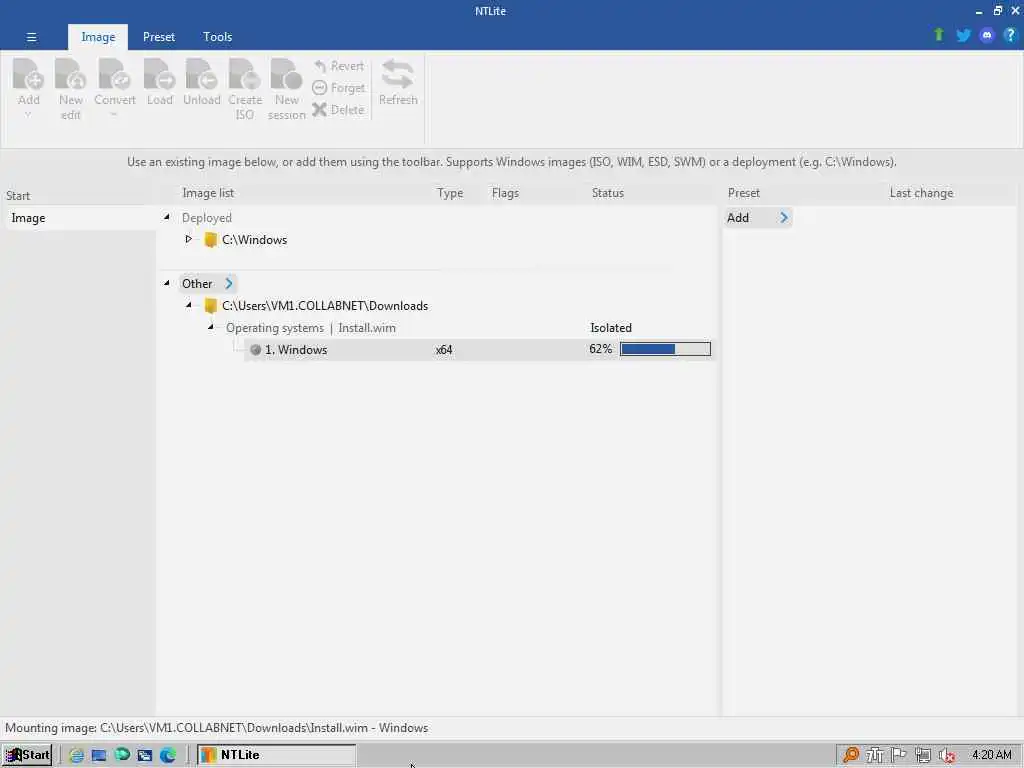Click the Delete toolbar item

338,110
